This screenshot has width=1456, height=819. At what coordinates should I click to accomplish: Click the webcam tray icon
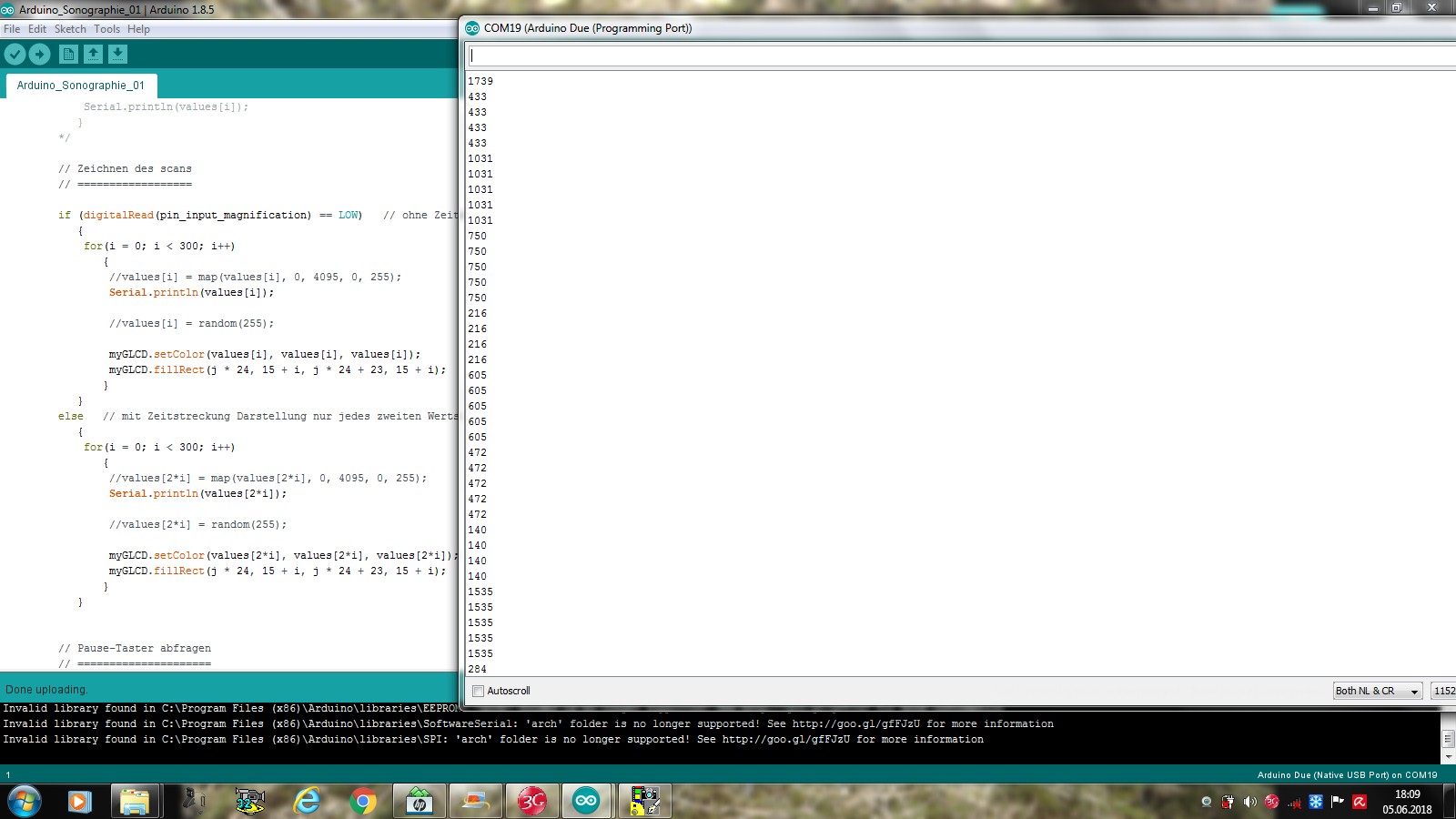[x=1207, y=802]
